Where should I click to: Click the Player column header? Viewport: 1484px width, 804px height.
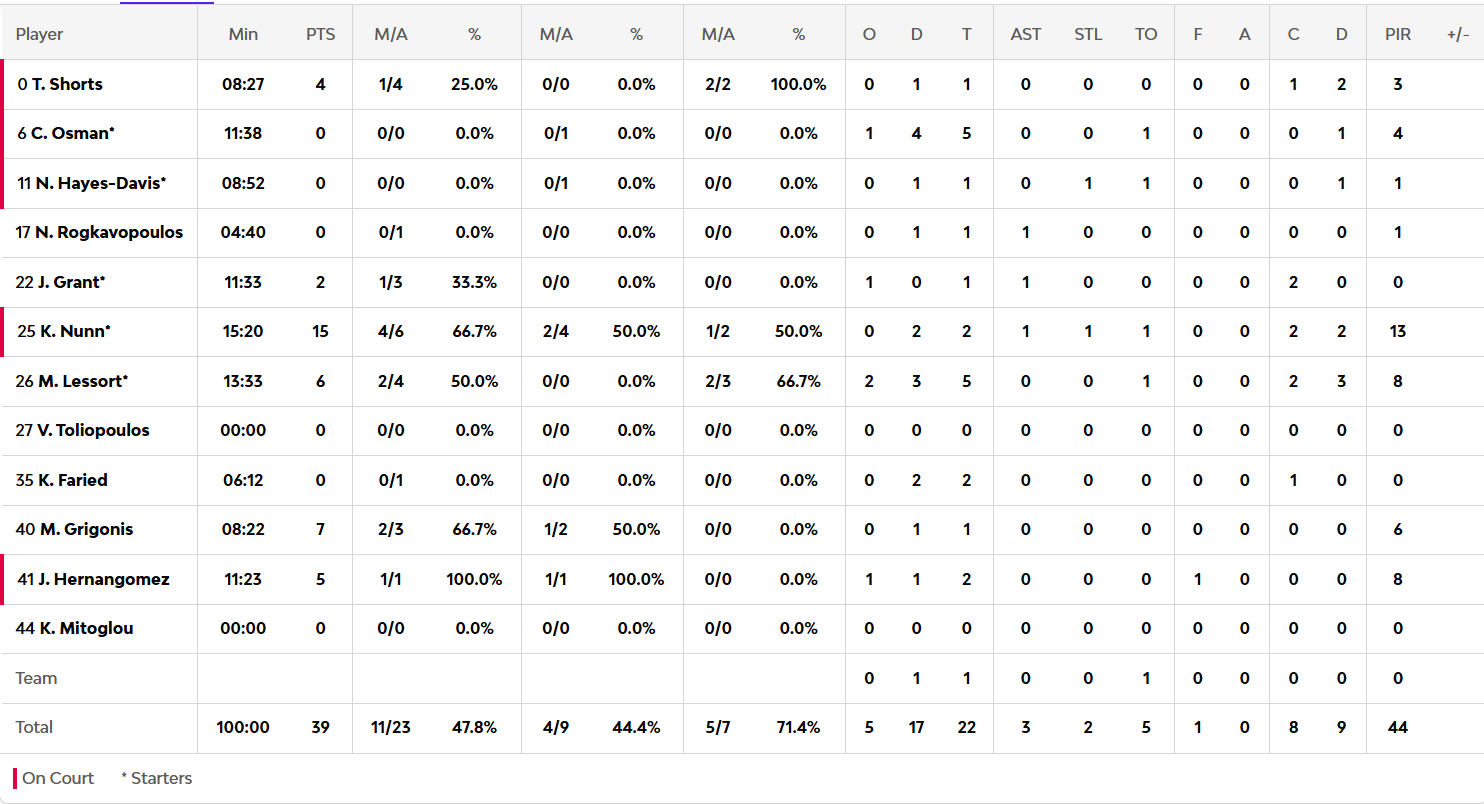click(x=39, y=34)
